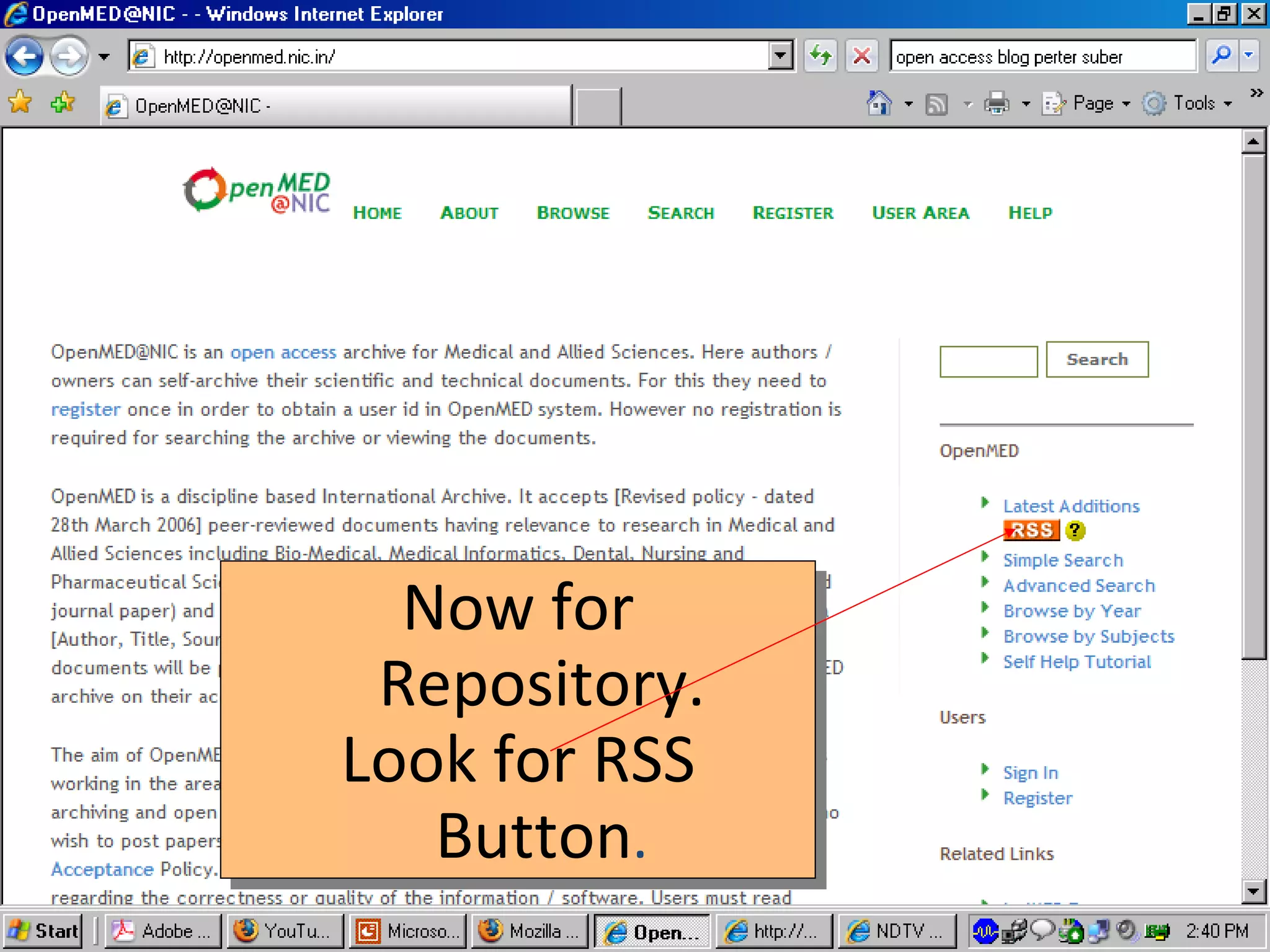This screenshot has width=1270, height=952.
Task: Click the Refresh page icon
Action: (x=820, y=56)
